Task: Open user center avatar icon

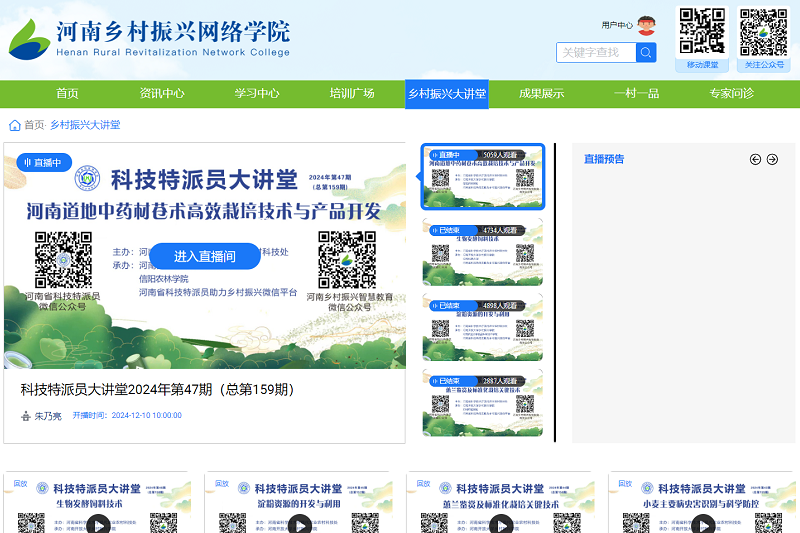Action: [646, 26]
